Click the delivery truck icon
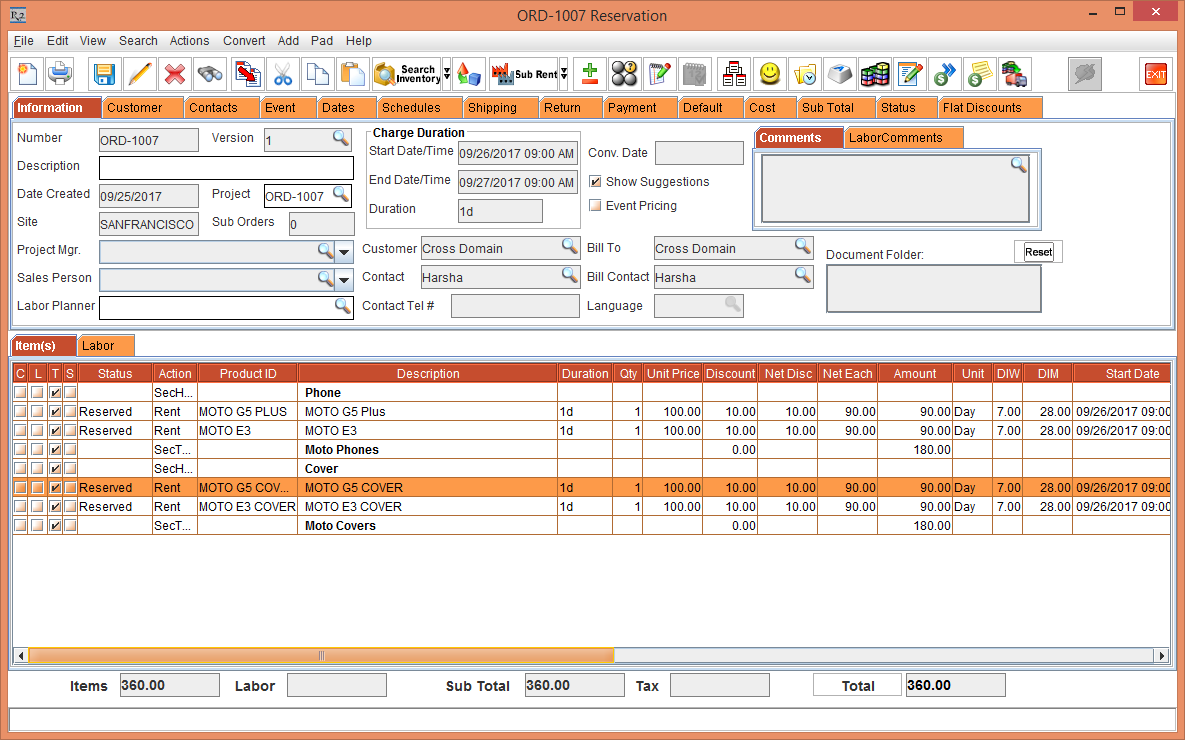The height and width of the screenshot is (740, 1185). (x=1015, y=74)
